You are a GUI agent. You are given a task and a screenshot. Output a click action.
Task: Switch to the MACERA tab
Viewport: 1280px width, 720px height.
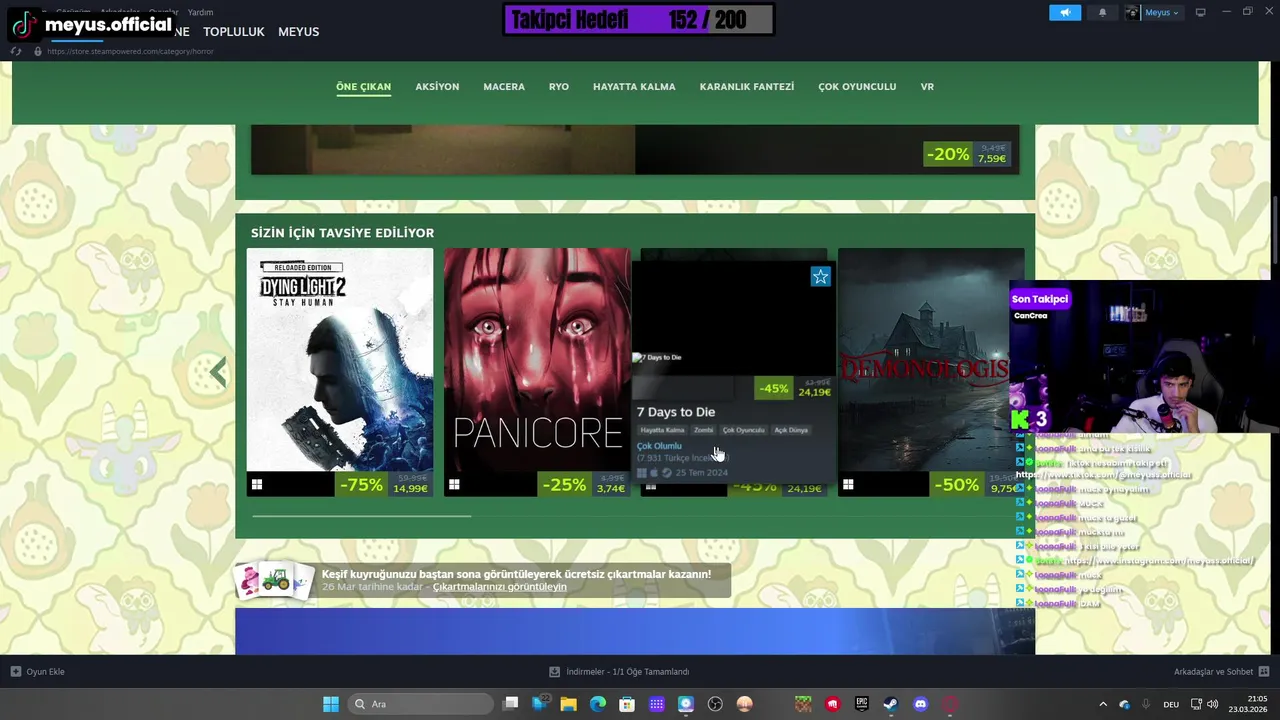click(x=504, y=87)
